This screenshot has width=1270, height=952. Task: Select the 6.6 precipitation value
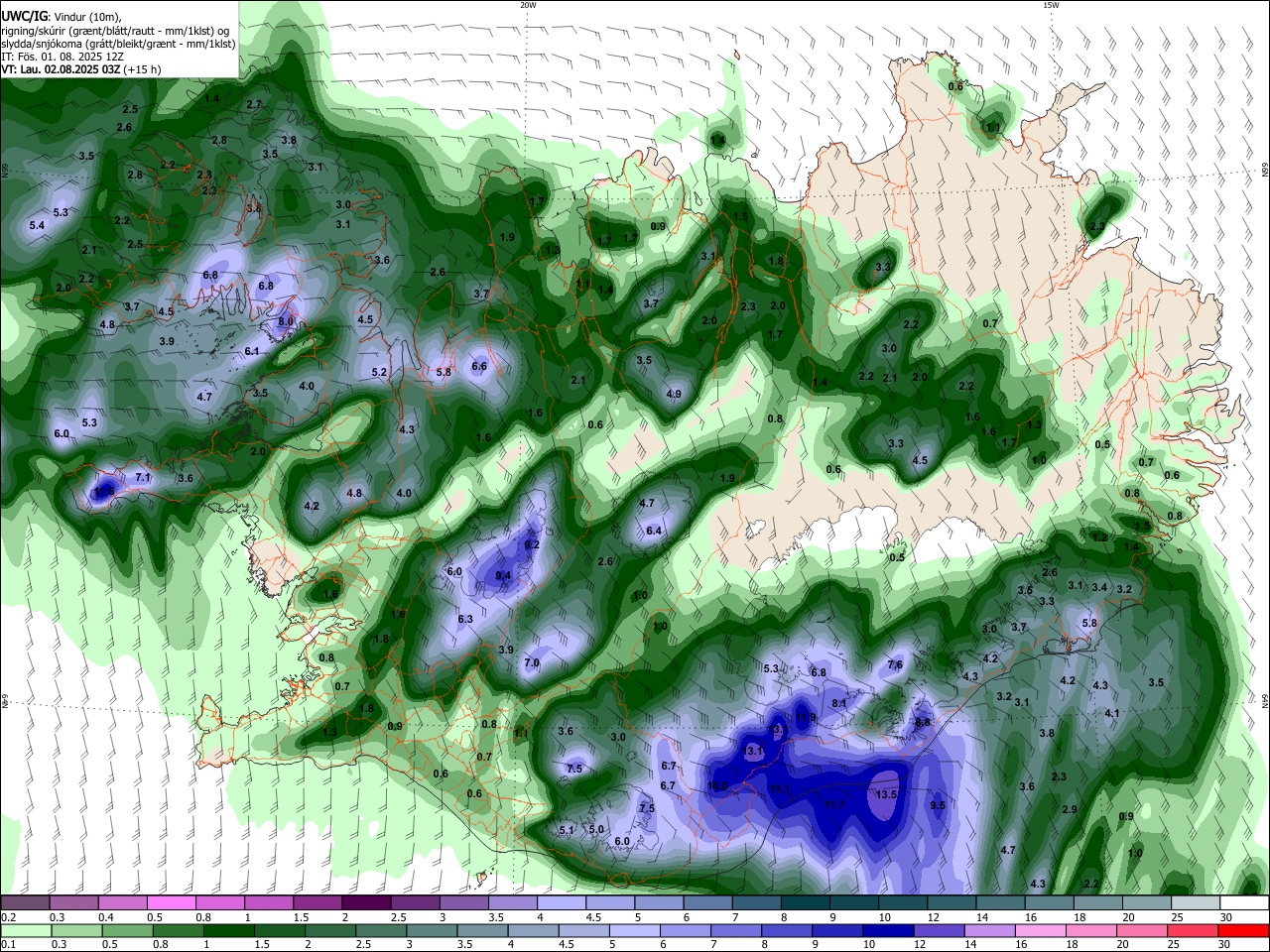(479, 366)
